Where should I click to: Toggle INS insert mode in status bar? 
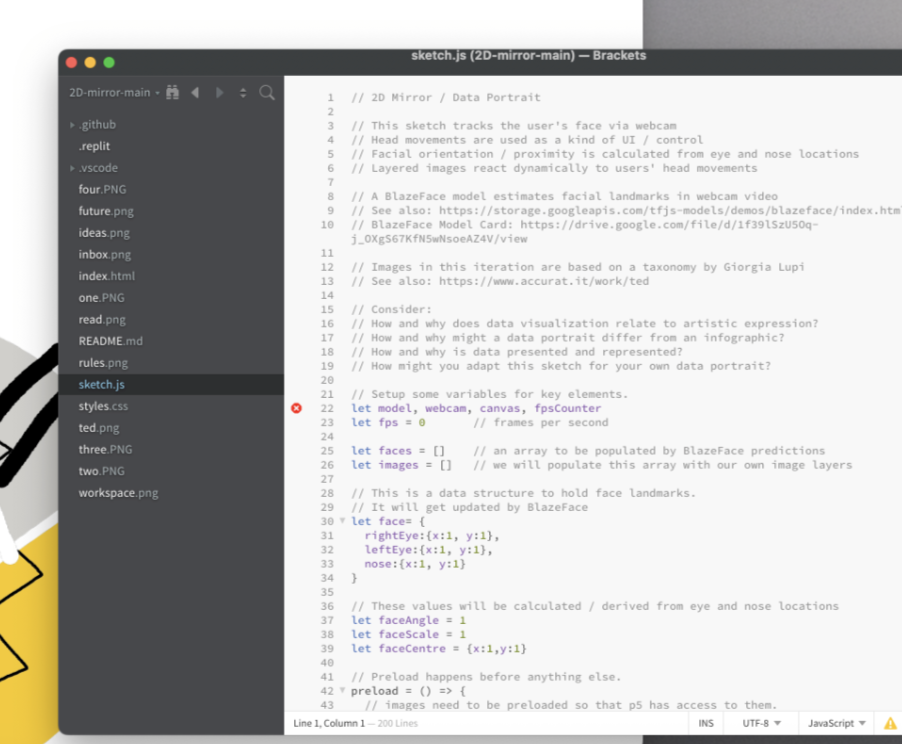pyautogui.click(x=706, y=723)
